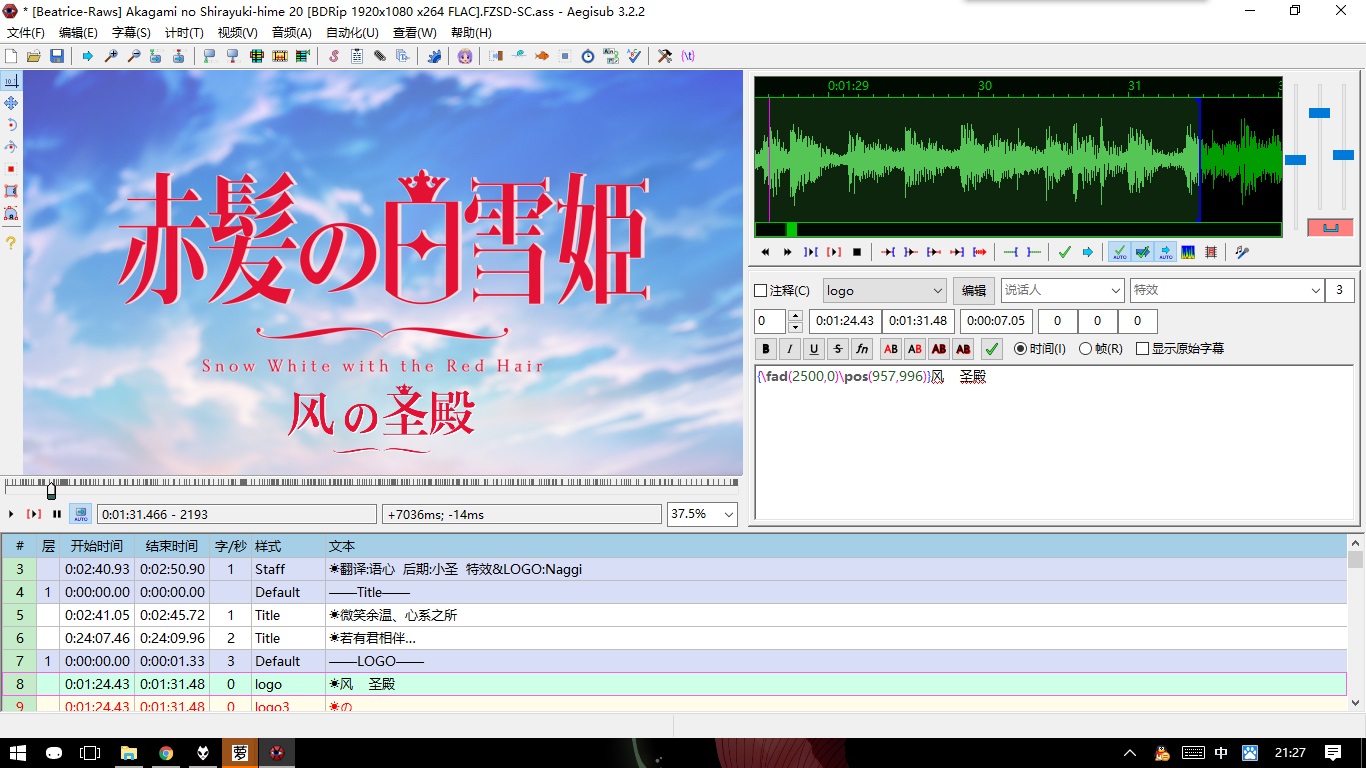Open the Automation manager anime-face icon
The width and height of the screenshot is (1366, 768).
click(465, 56)
